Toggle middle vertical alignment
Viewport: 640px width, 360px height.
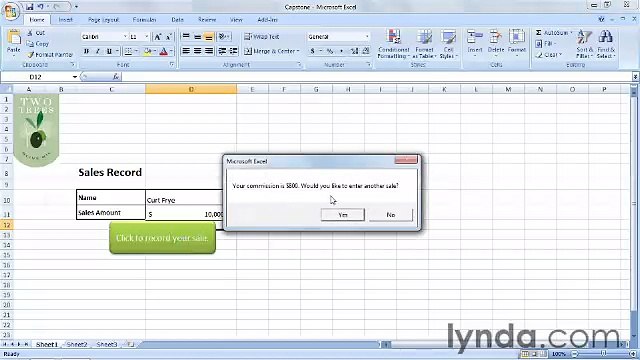(x=197, y=37)
